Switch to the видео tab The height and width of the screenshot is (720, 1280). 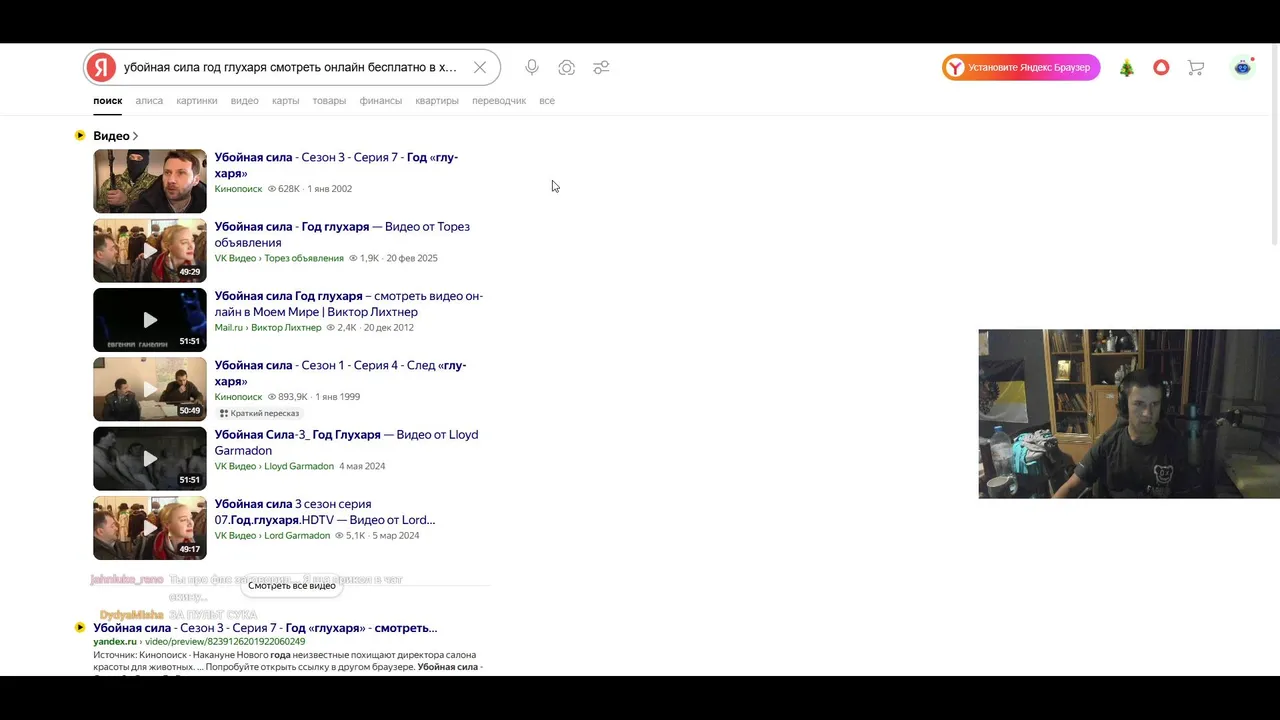pos(244,101)
